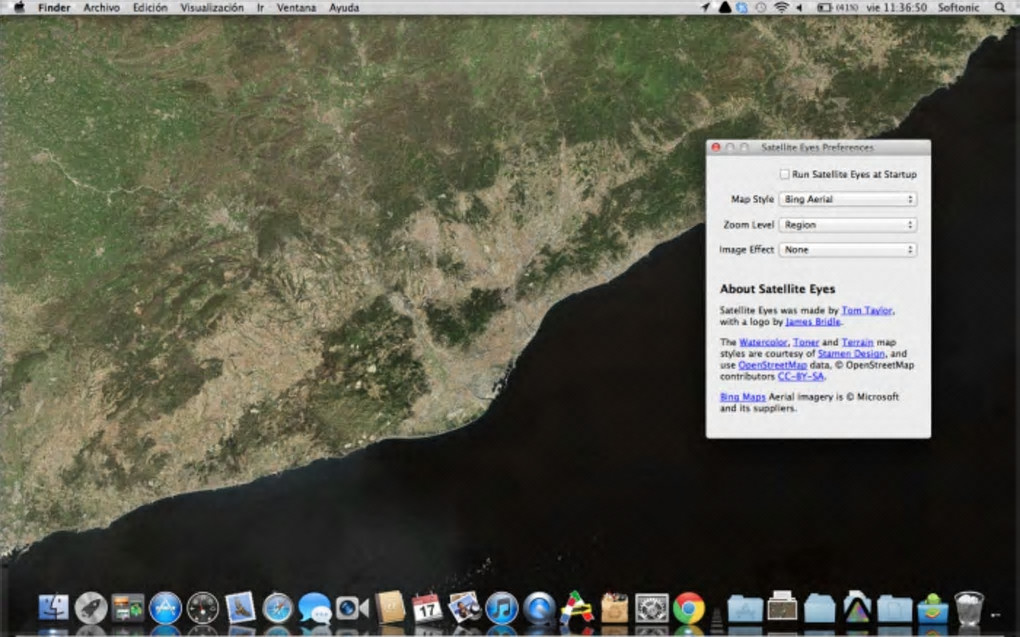Open the Image Effect dropdown

click(x=848, y=250)
